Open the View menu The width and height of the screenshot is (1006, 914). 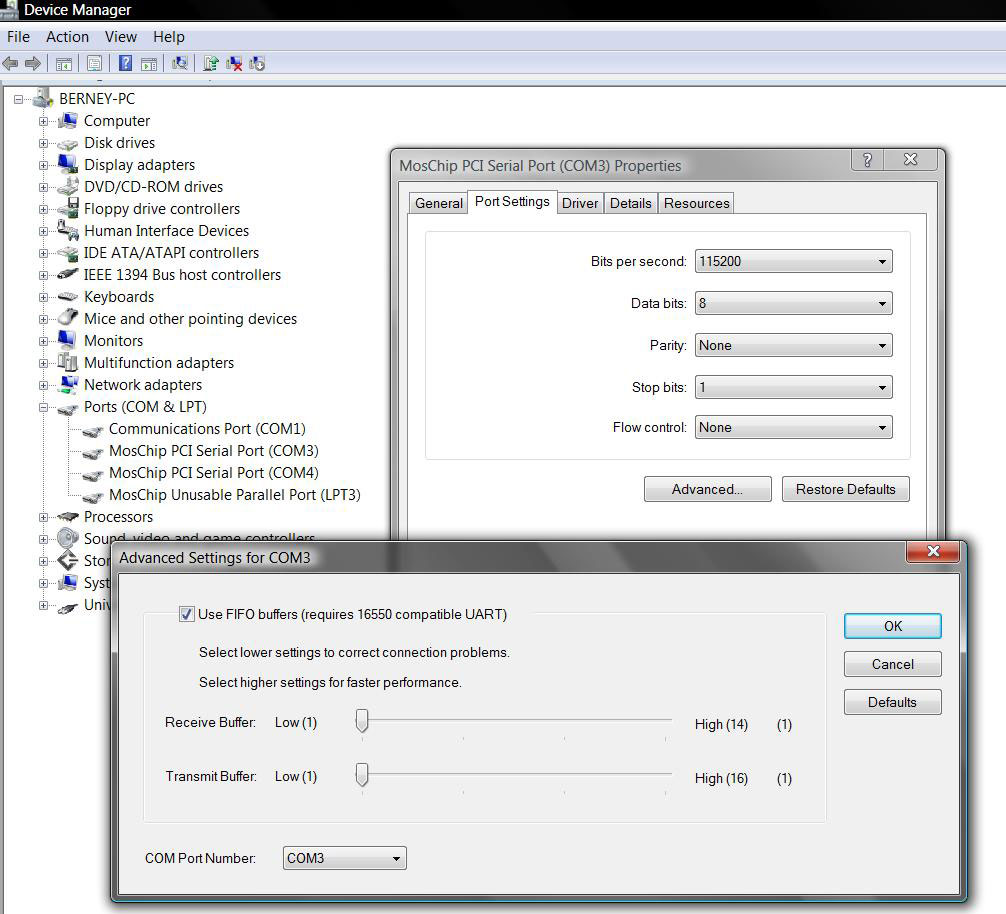pos(121,37)
